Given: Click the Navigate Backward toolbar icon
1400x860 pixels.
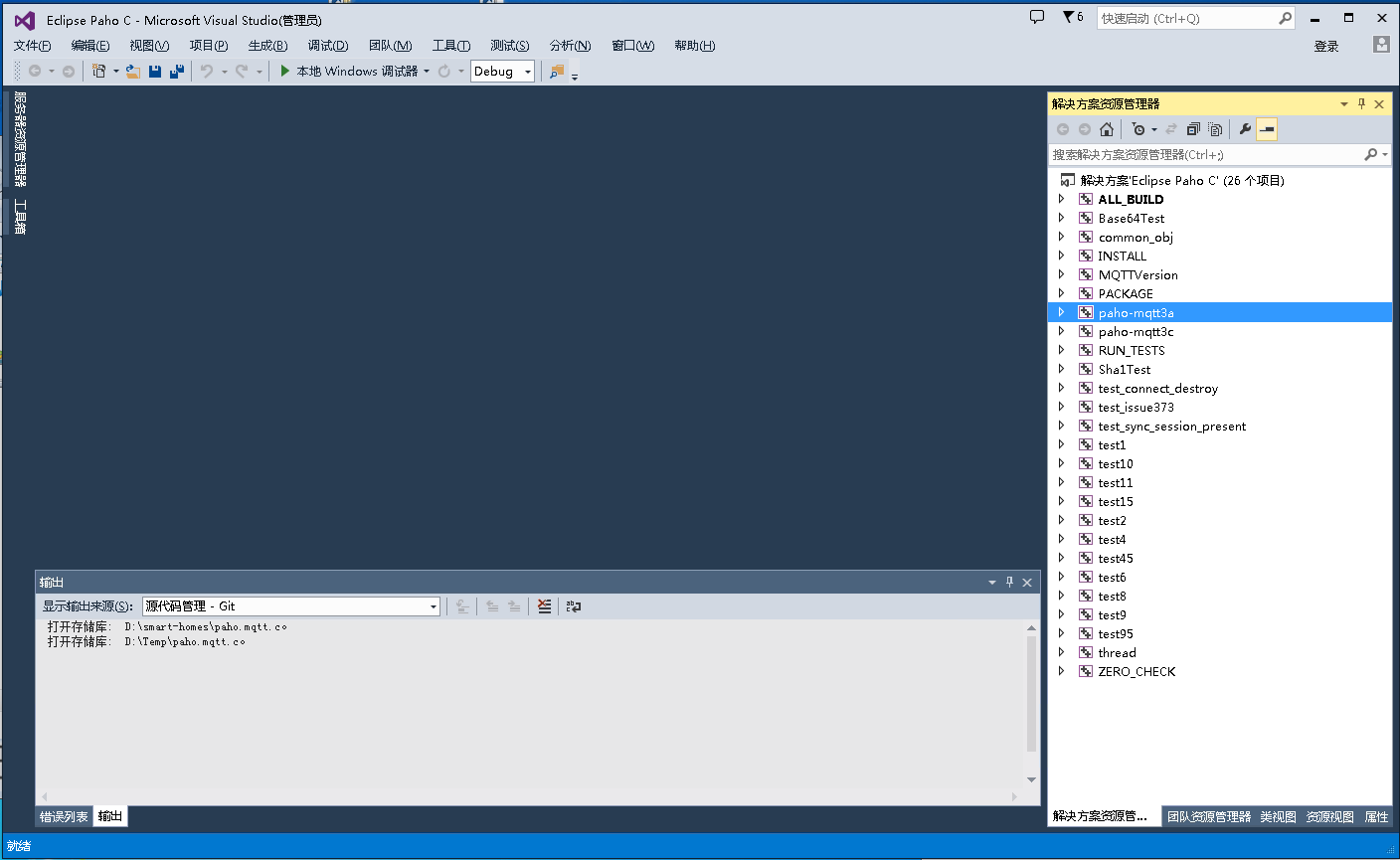Looking at the screenshot, I should pos(35,71).
